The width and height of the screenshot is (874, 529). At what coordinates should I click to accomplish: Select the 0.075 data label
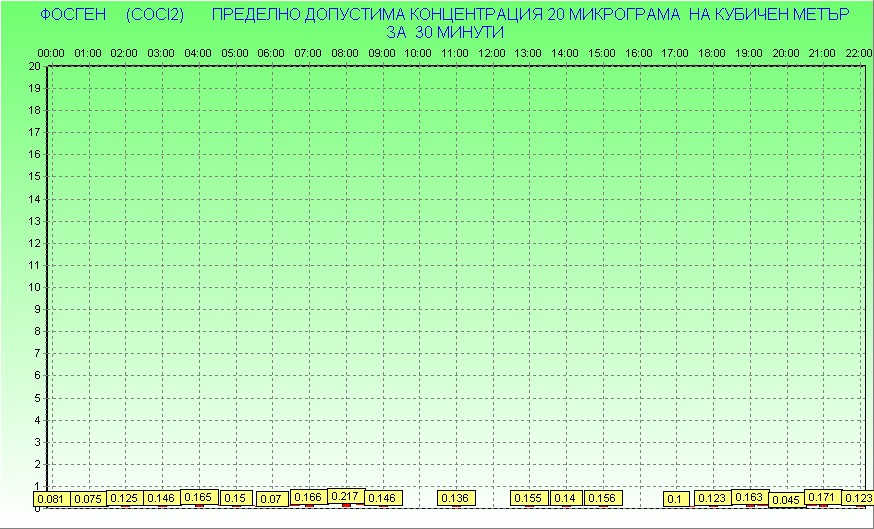(x=88, y=499)
